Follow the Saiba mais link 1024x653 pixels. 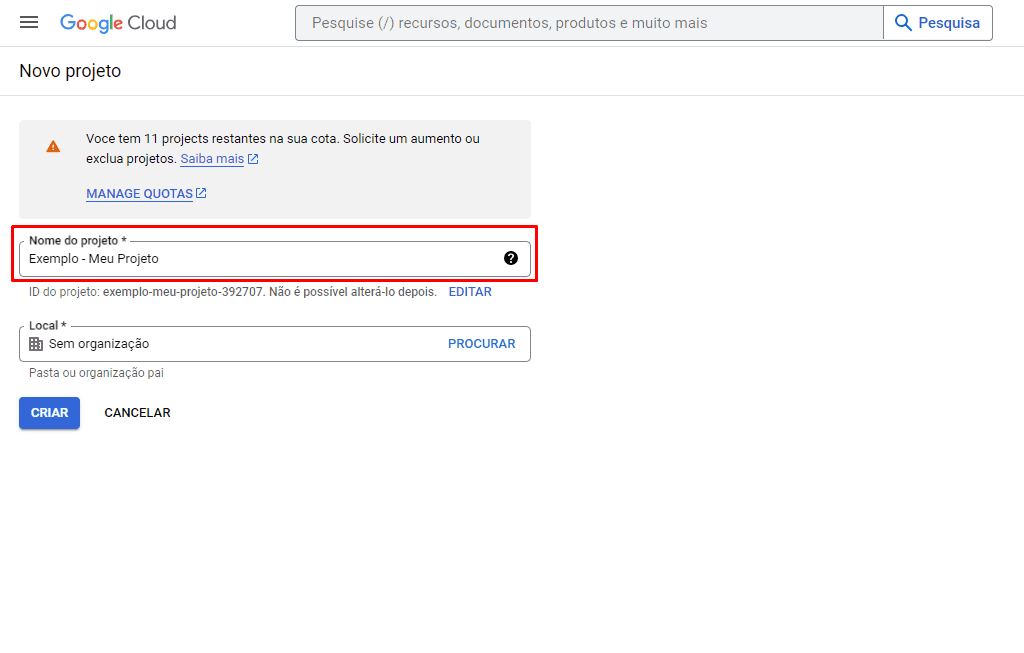pyautogui.click(x=212, y=159)
